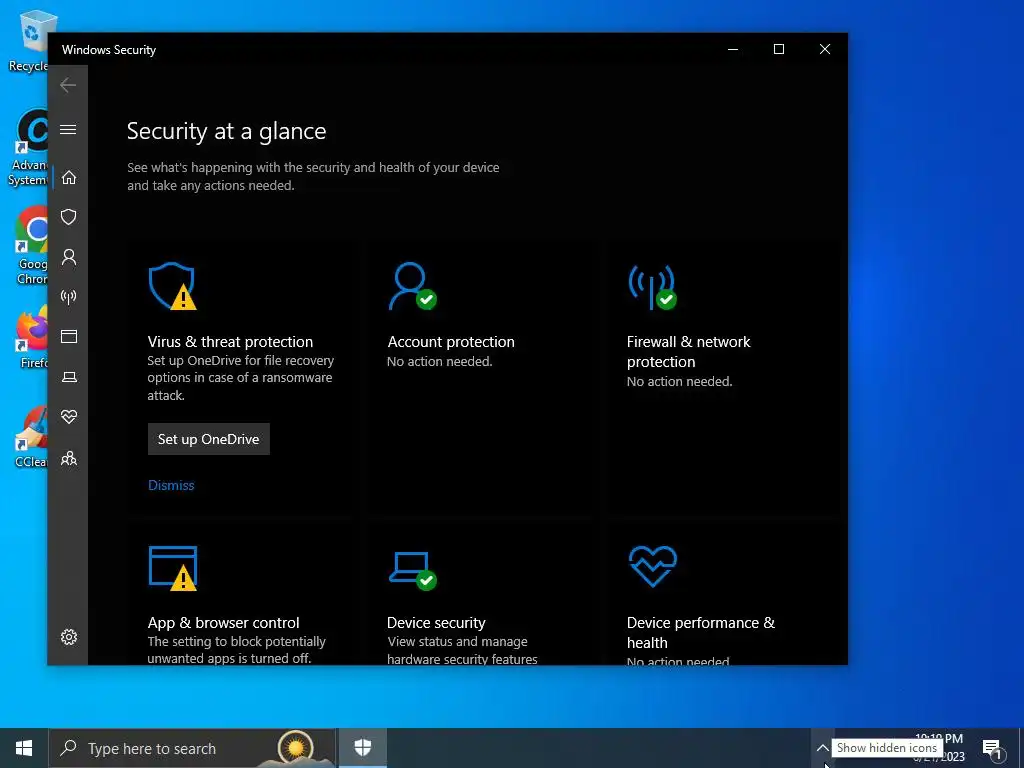Open Device performance & health heart sidebar icon
This screenshot has width=1024, height=768.
[69, 417]
